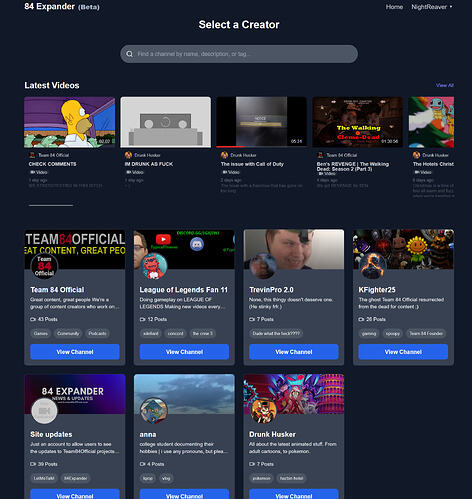Viewport: 472px width, 499px height.
Task: View Channel for League of Legends Fan 11
Action: (x=184, y=352)
